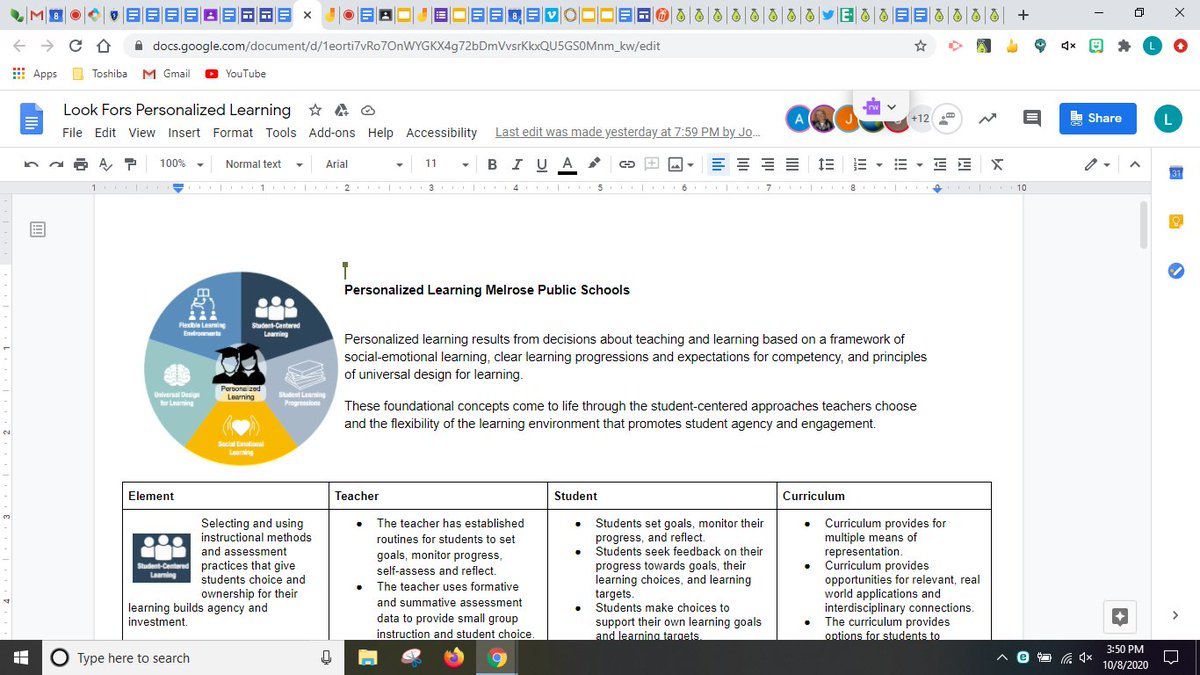Set left text alignment
This screenshot has height=675, width=1200.
719,164
